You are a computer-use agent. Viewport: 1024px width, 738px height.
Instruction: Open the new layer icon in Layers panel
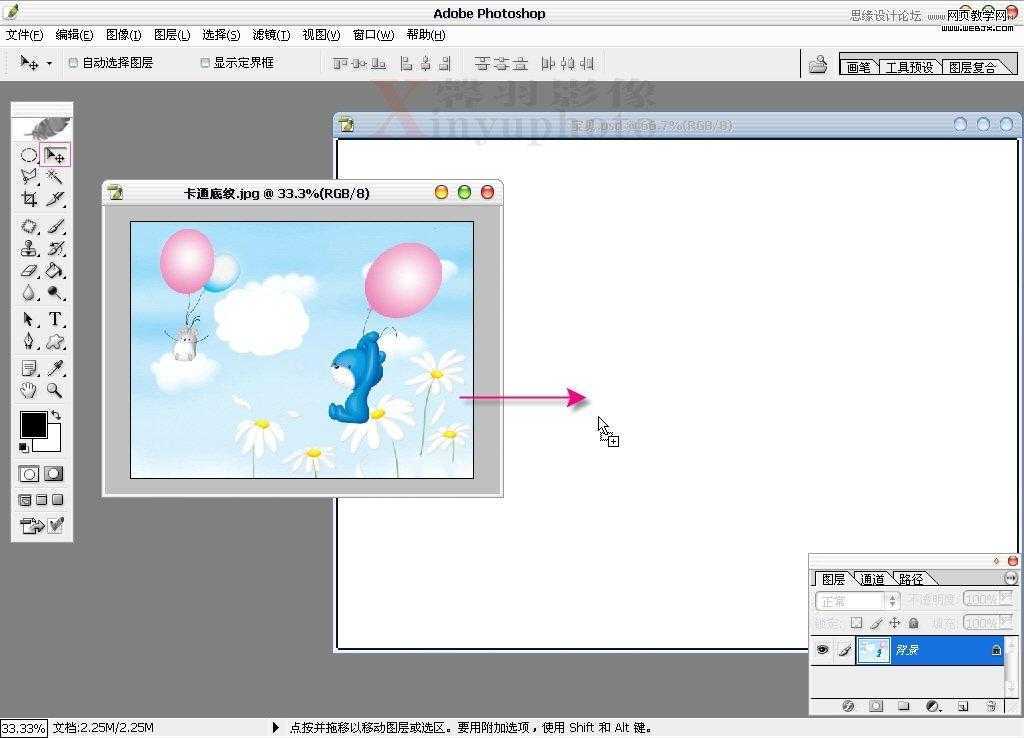[962, 707]
